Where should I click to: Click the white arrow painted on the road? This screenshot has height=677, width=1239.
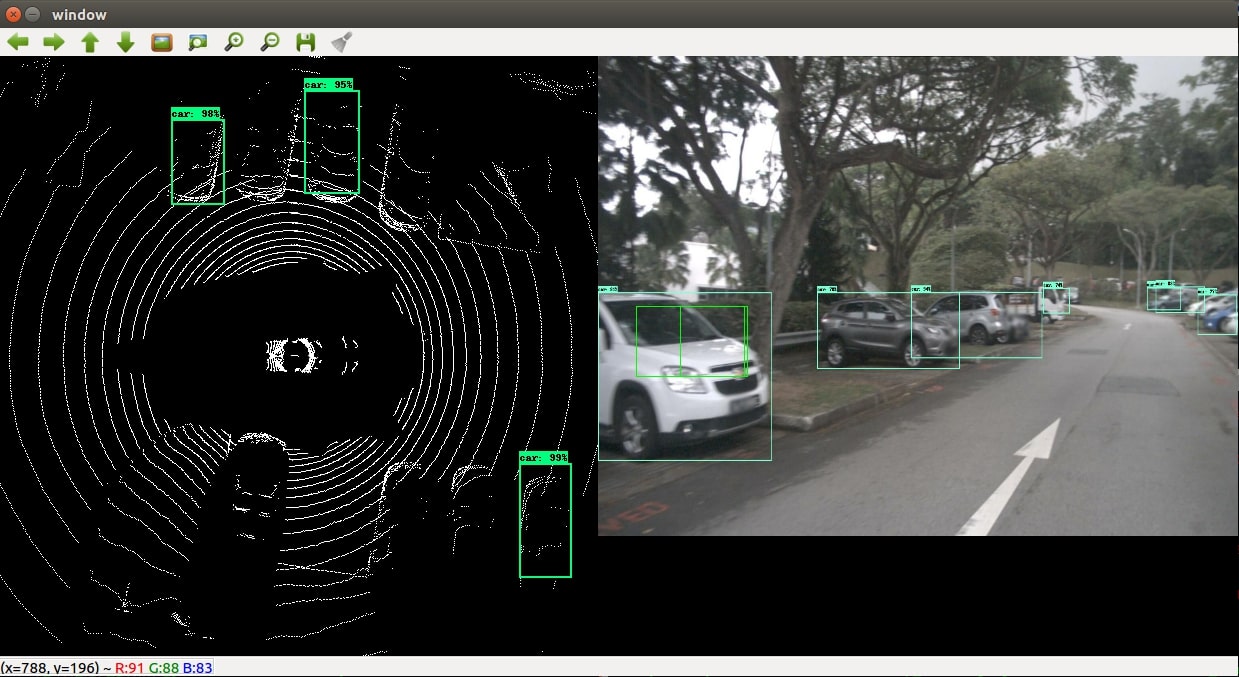point(1012,477)
